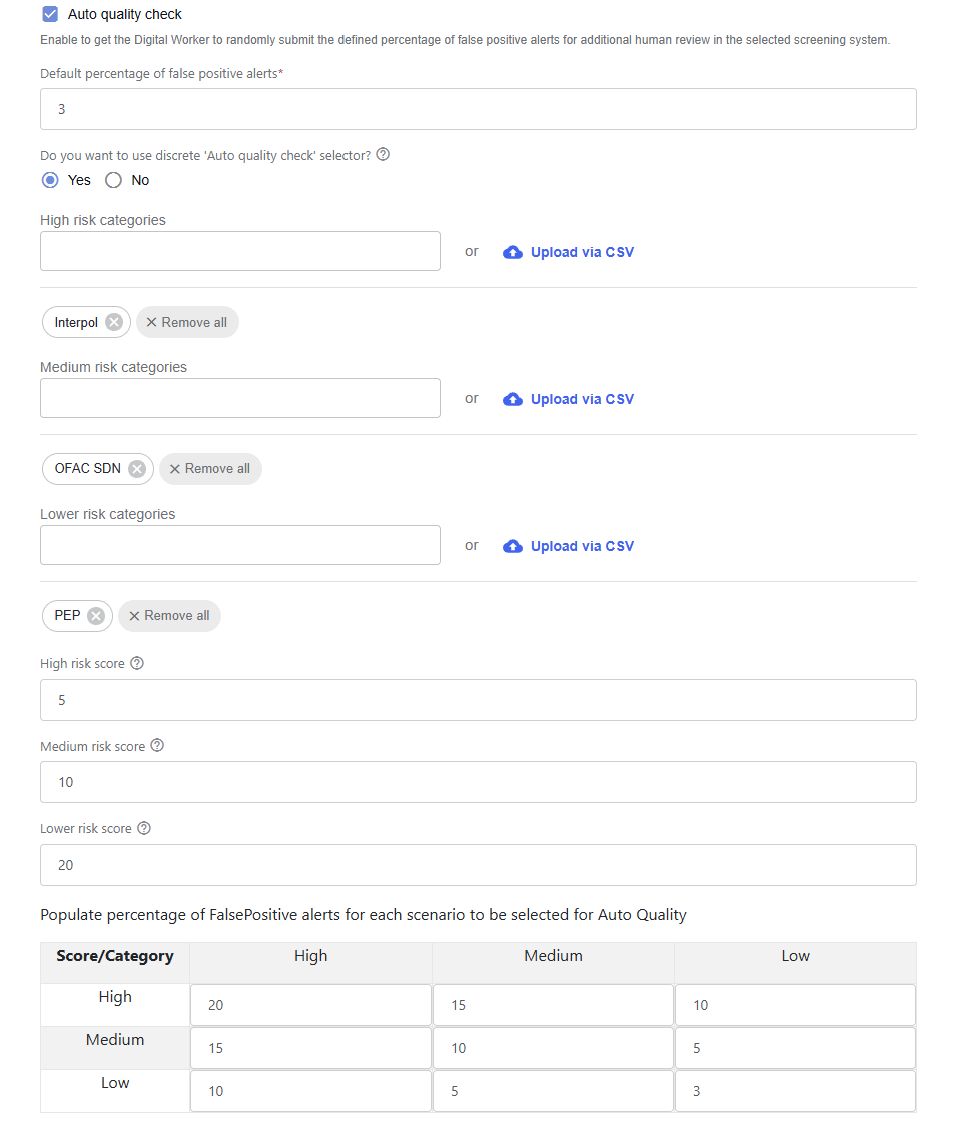Viewport: 955px width, 1135px height.
Task: Open Lower risk score help icon
Action: (144, 828)
